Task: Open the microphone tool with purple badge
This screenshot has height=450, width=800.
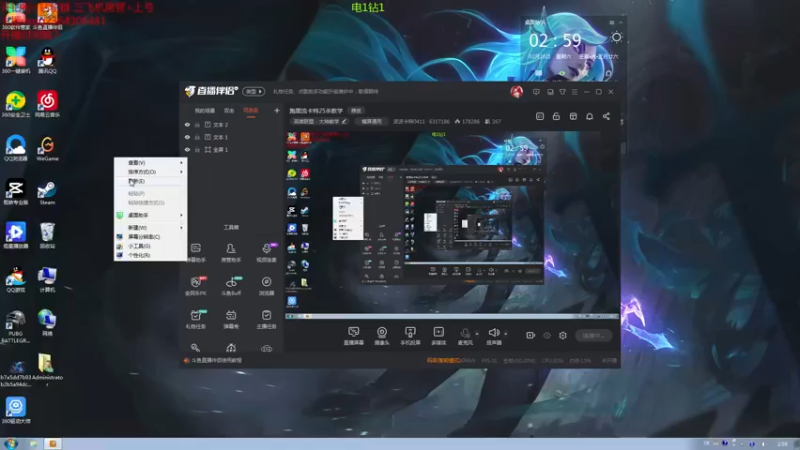Action: tap(266, 253)
